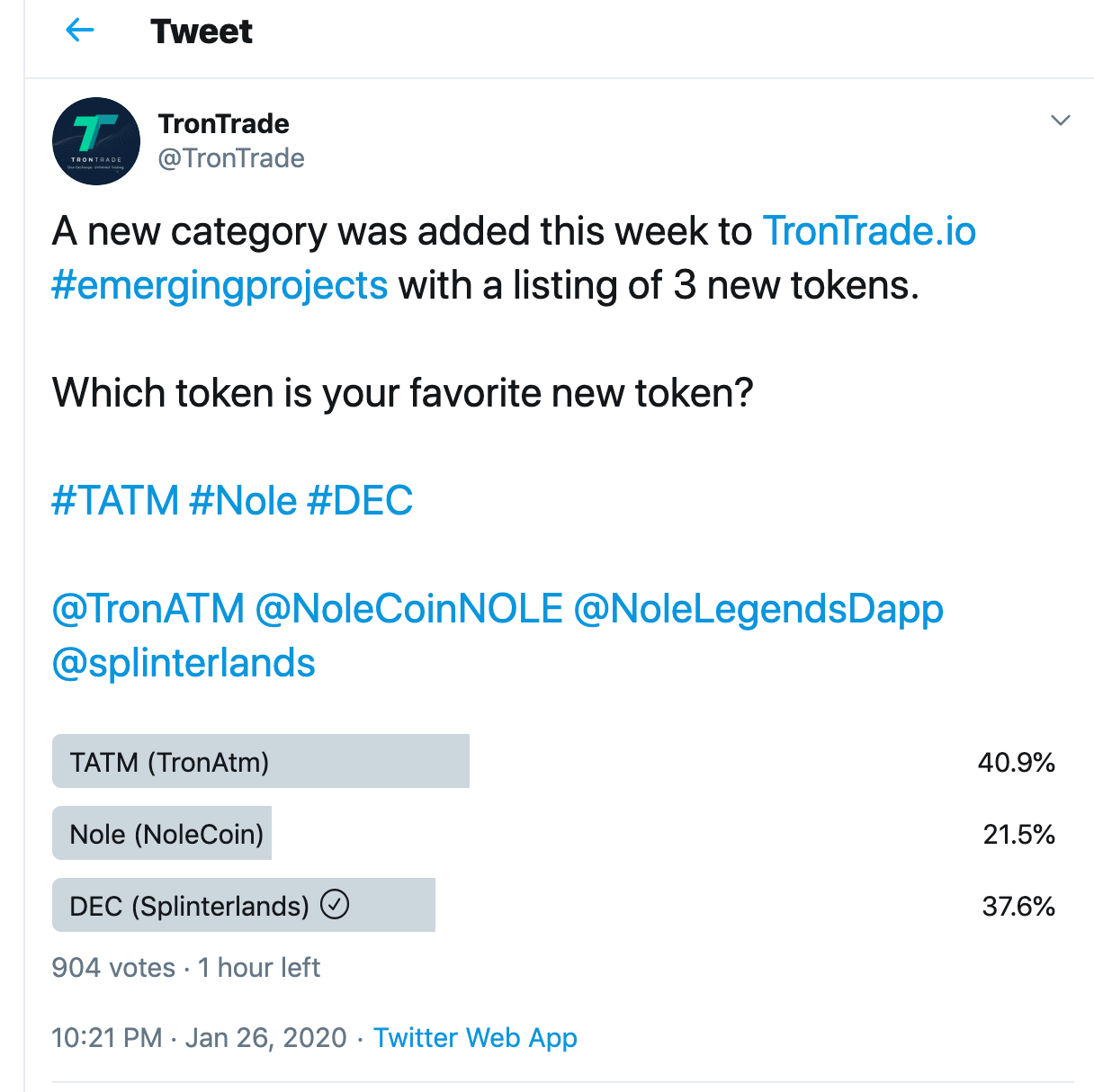
Task: Open the @TronTrade handle
Action: pos(231,158)
